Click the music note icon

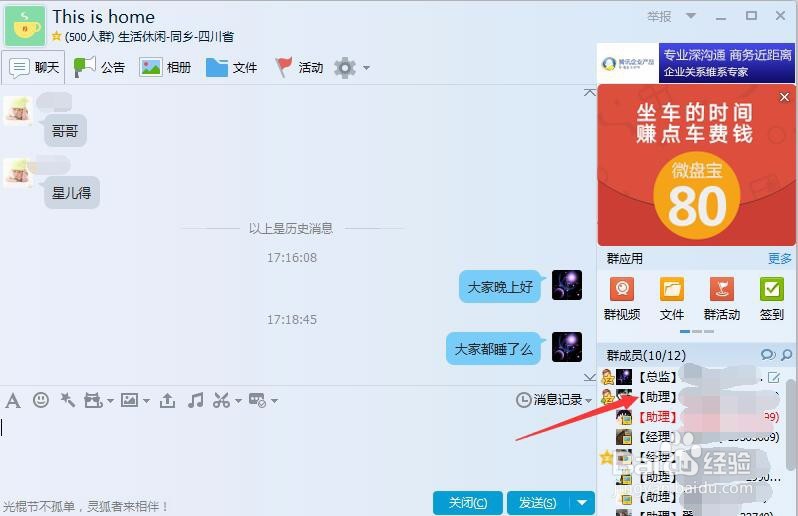pos(195,400)
